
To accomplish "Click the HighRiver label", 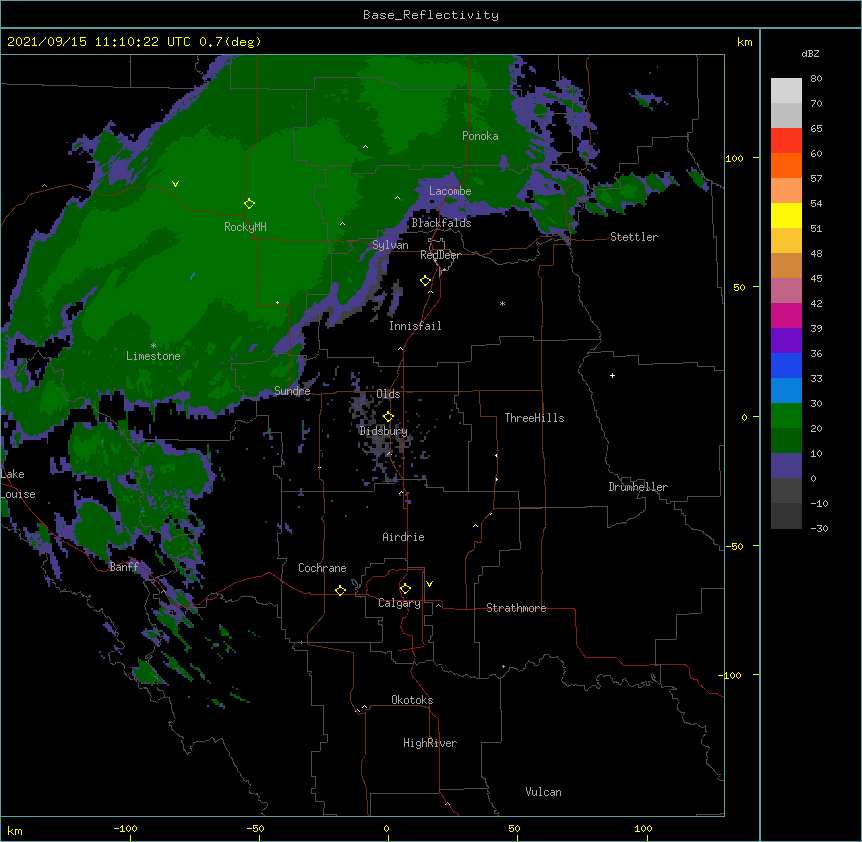I will pyautogui.click(x=430, y=743).
